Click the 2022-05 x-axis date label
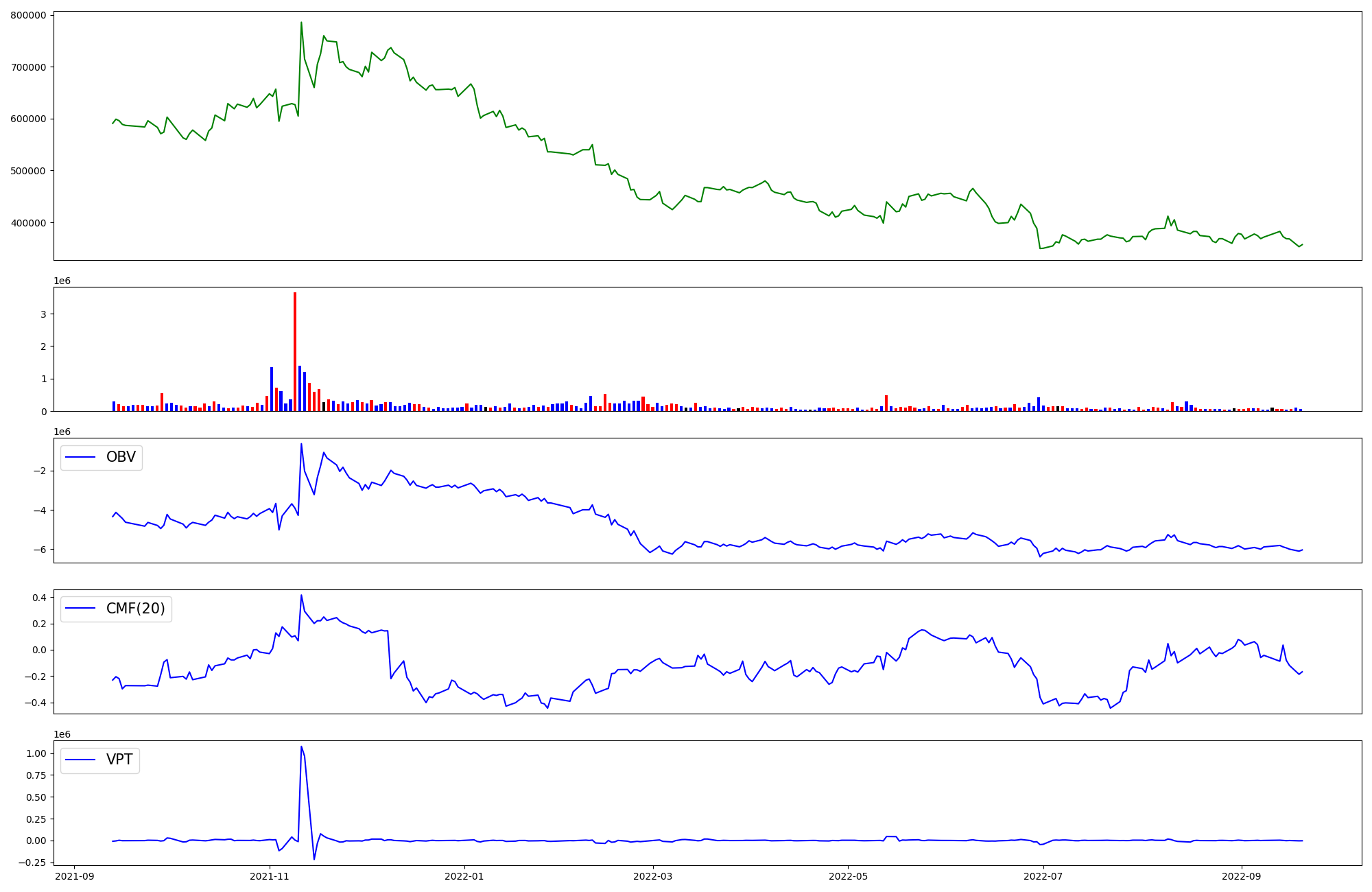The width and height of the screenshot is (1372, 892). point(848,876)
